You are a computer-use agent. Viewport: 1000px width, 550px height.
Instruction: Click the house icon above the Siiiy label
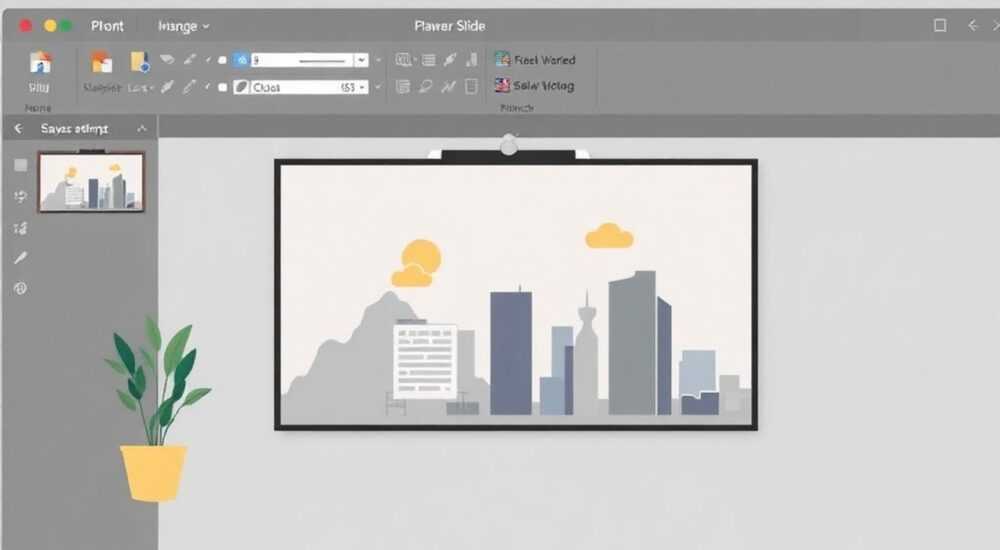pos(40,63)
